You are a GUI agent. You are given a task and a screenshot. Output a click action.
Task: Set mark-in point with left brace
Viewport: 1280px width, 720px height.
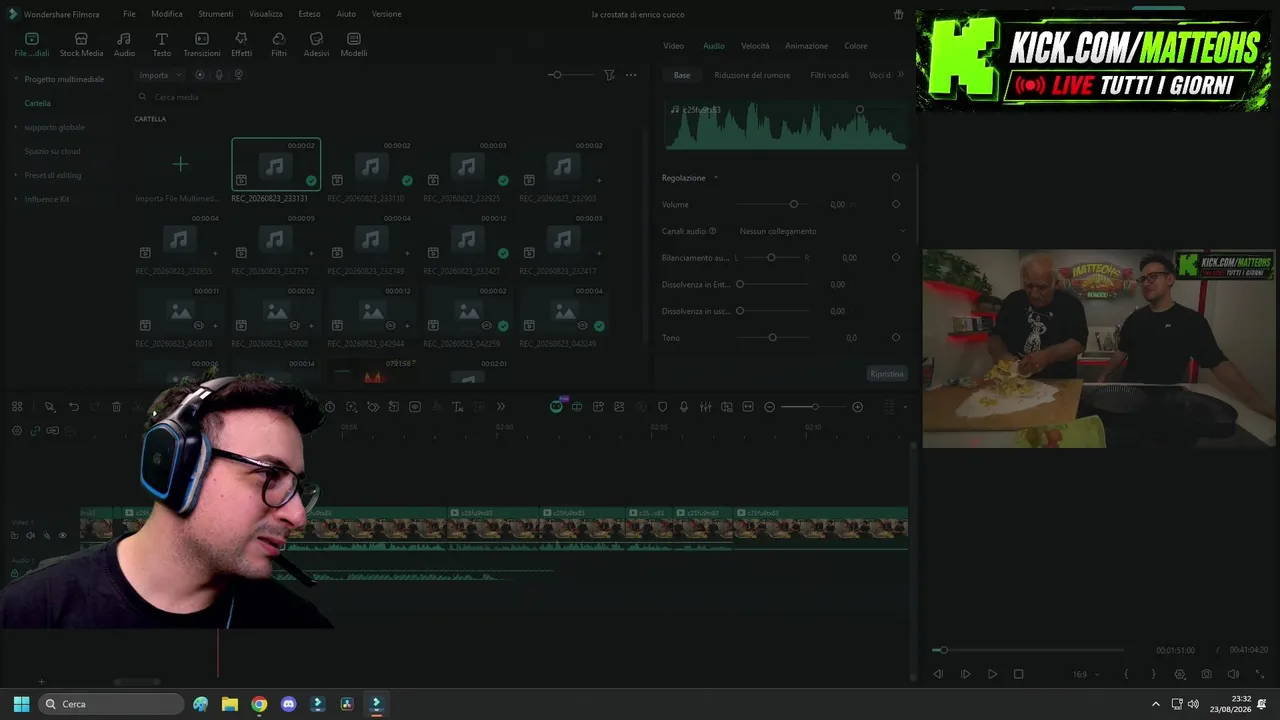tap(1126, 674)
